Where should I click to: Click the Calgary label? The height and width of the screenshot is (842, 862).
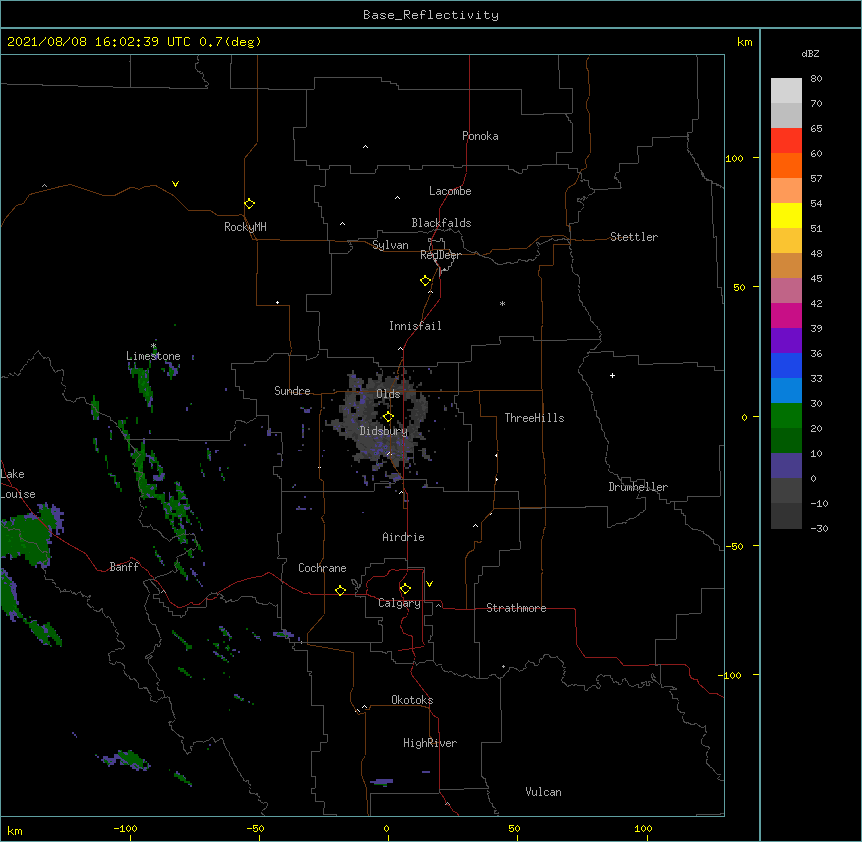click(x=399, y=603)
